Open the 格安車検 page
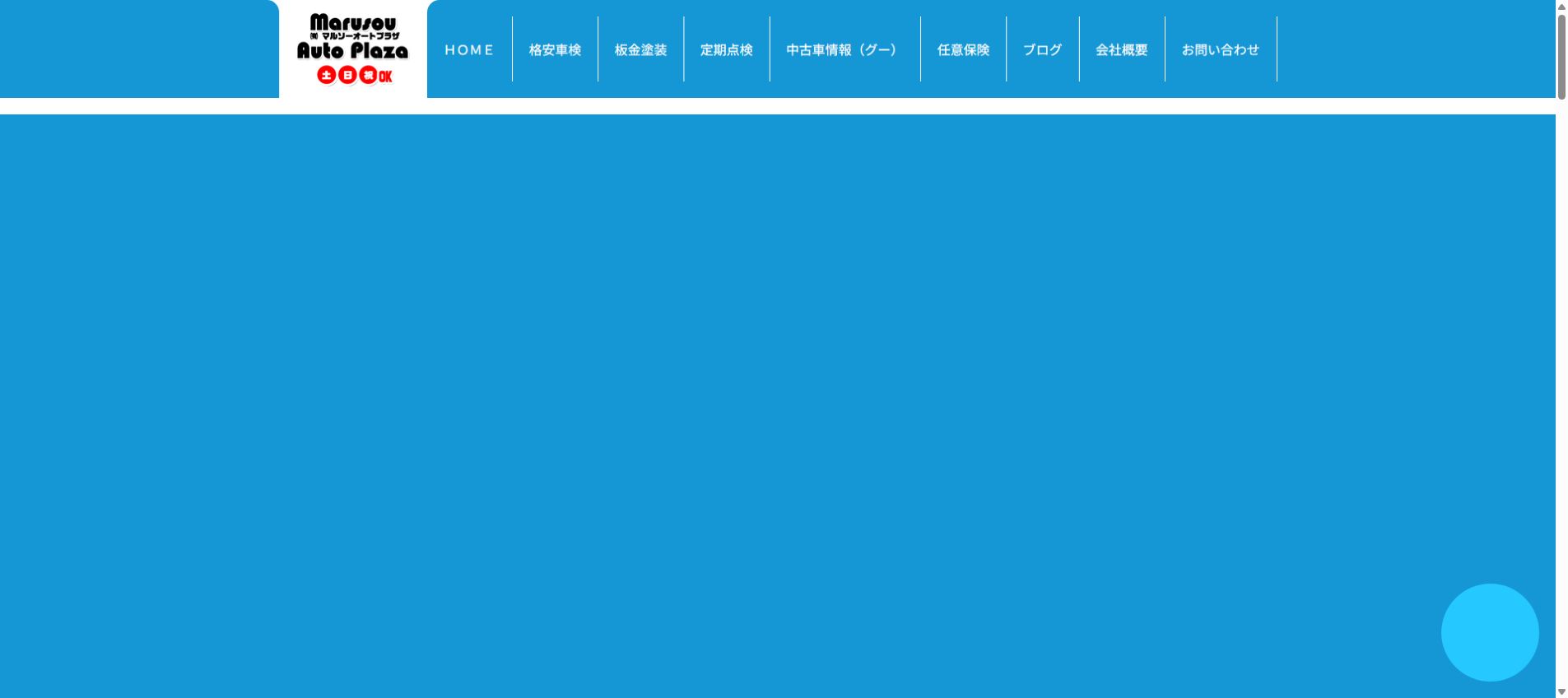Viewport: 1568px width, 698px height. [x=555, y=49]
